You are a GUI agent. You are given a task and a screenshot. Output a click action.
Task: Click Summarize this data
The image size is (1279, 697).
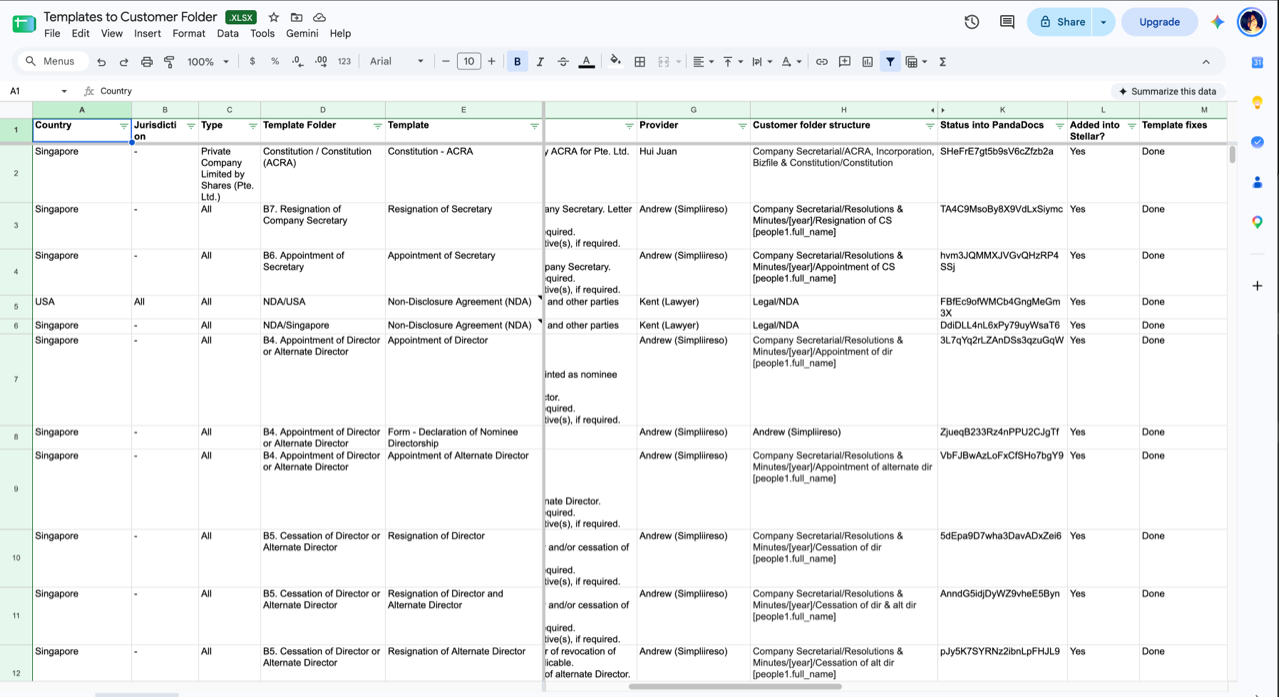tap(1168, 91)
